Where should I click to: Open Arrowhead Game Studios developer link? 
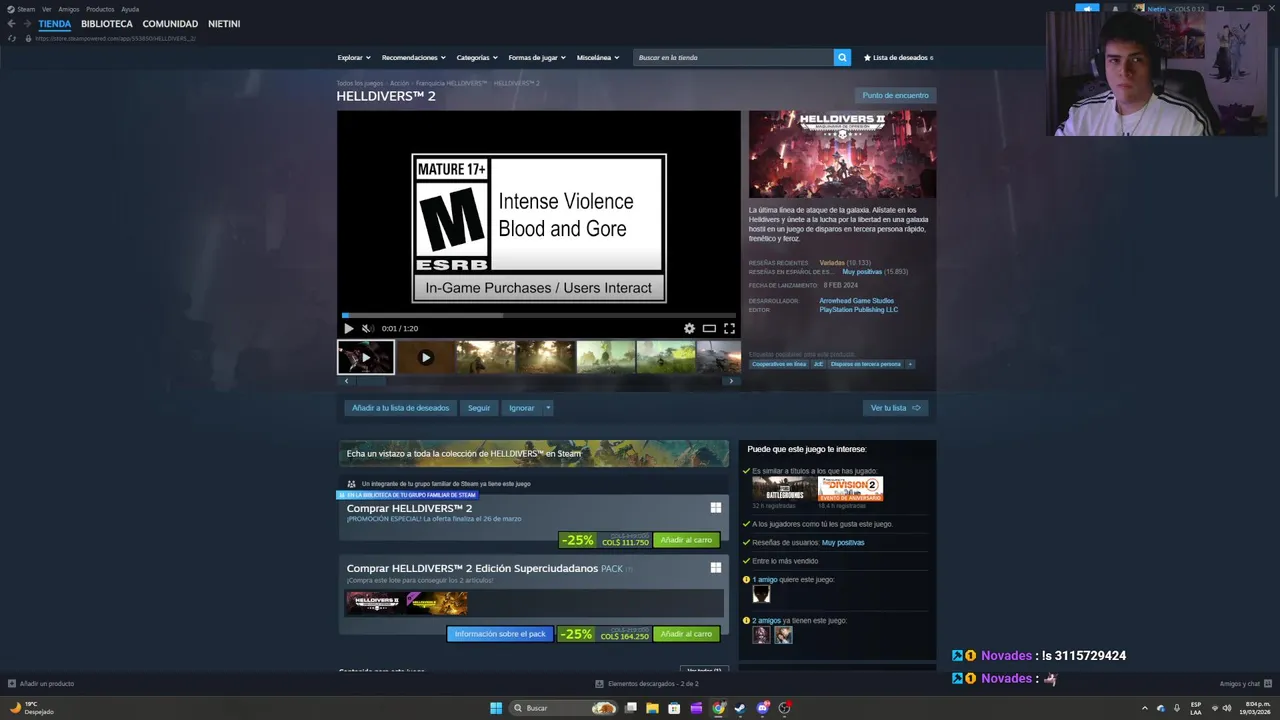click(857, 301)
